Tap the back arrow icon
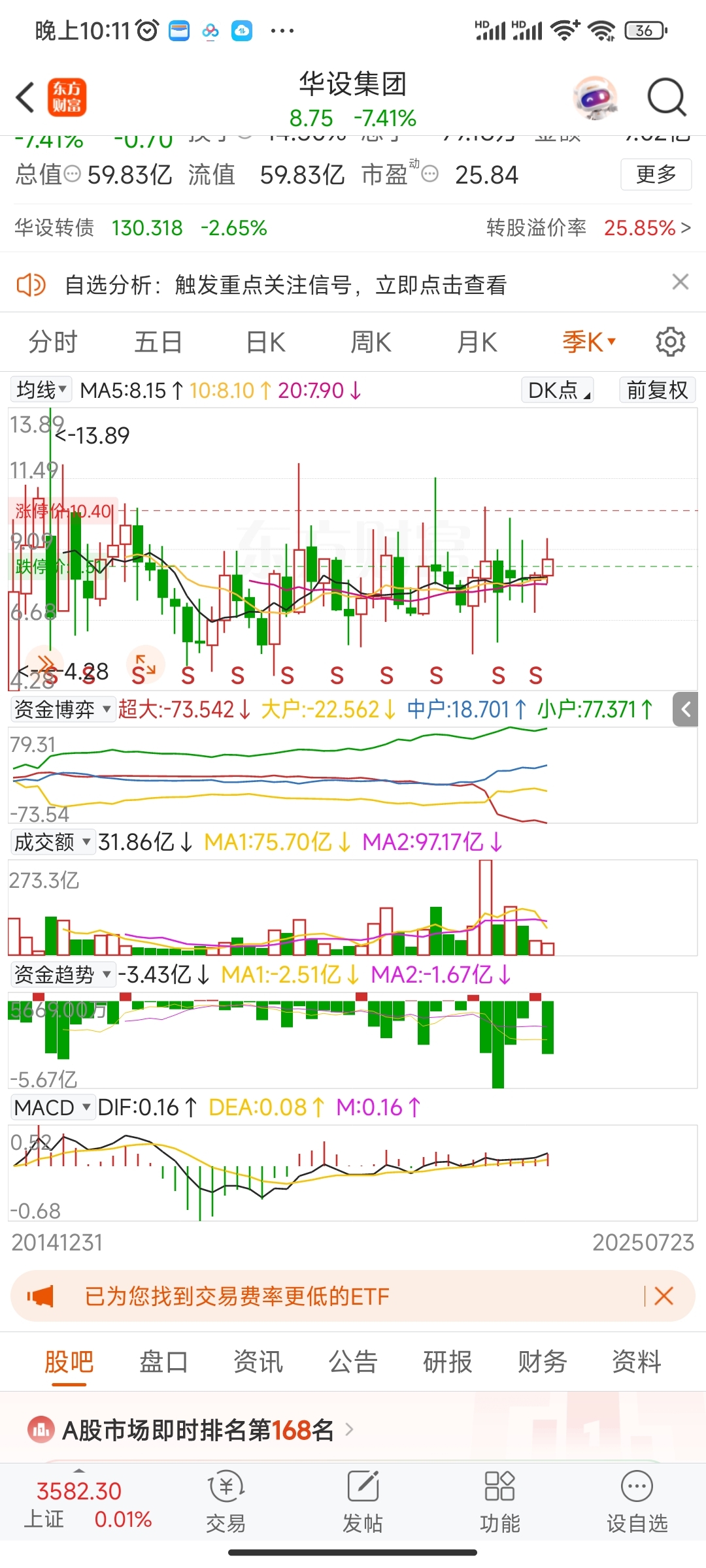Screen dimensions: 706x1568 tap(25, 98)
